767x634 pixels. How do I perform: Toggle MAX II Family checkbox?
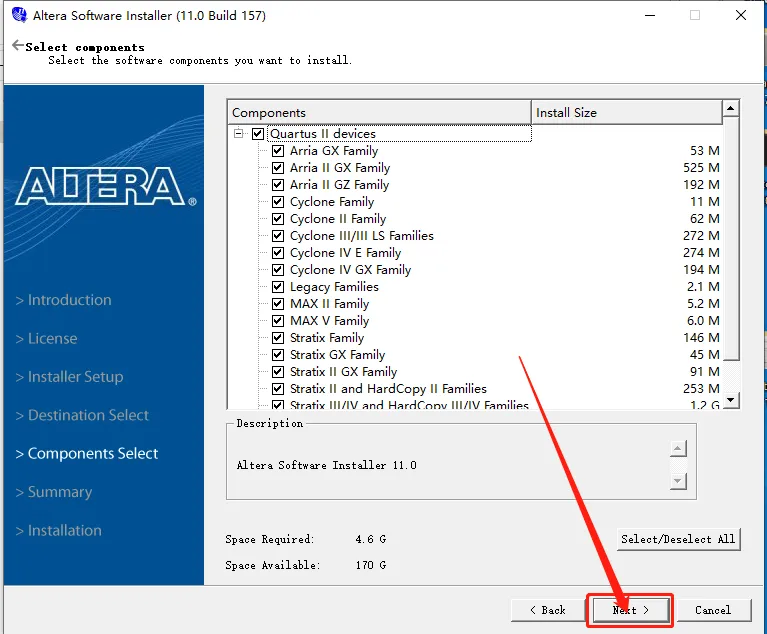(x=278, y=304)
